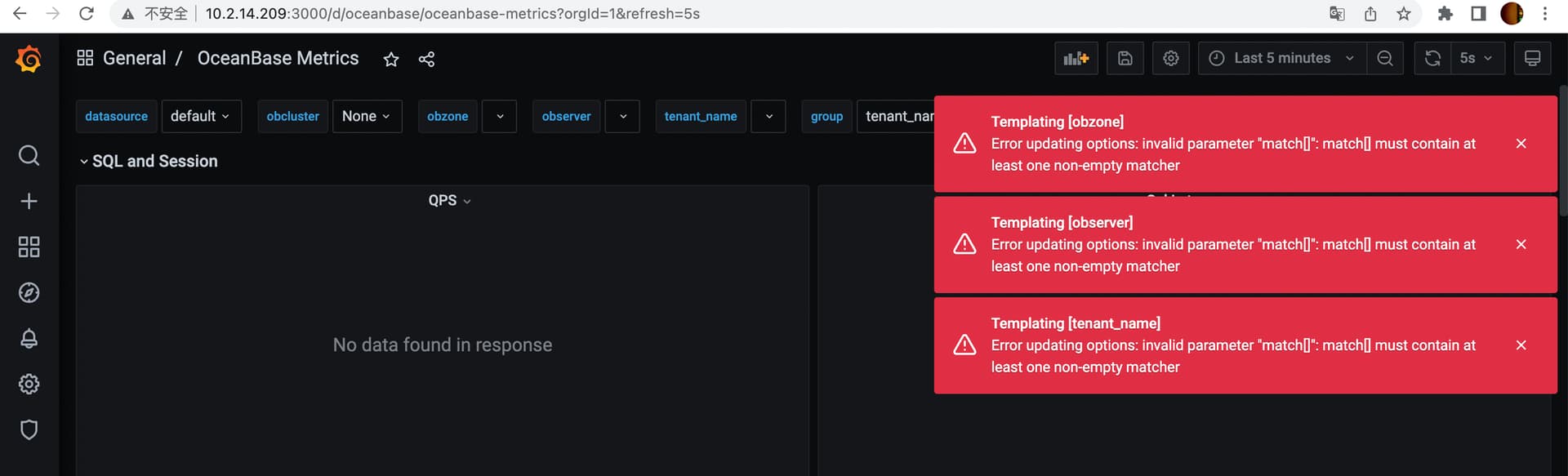Viewport: 1568px width, 476px height.
Task: Collapse the SQL and Session row
Action: click(x=149, y=162)
